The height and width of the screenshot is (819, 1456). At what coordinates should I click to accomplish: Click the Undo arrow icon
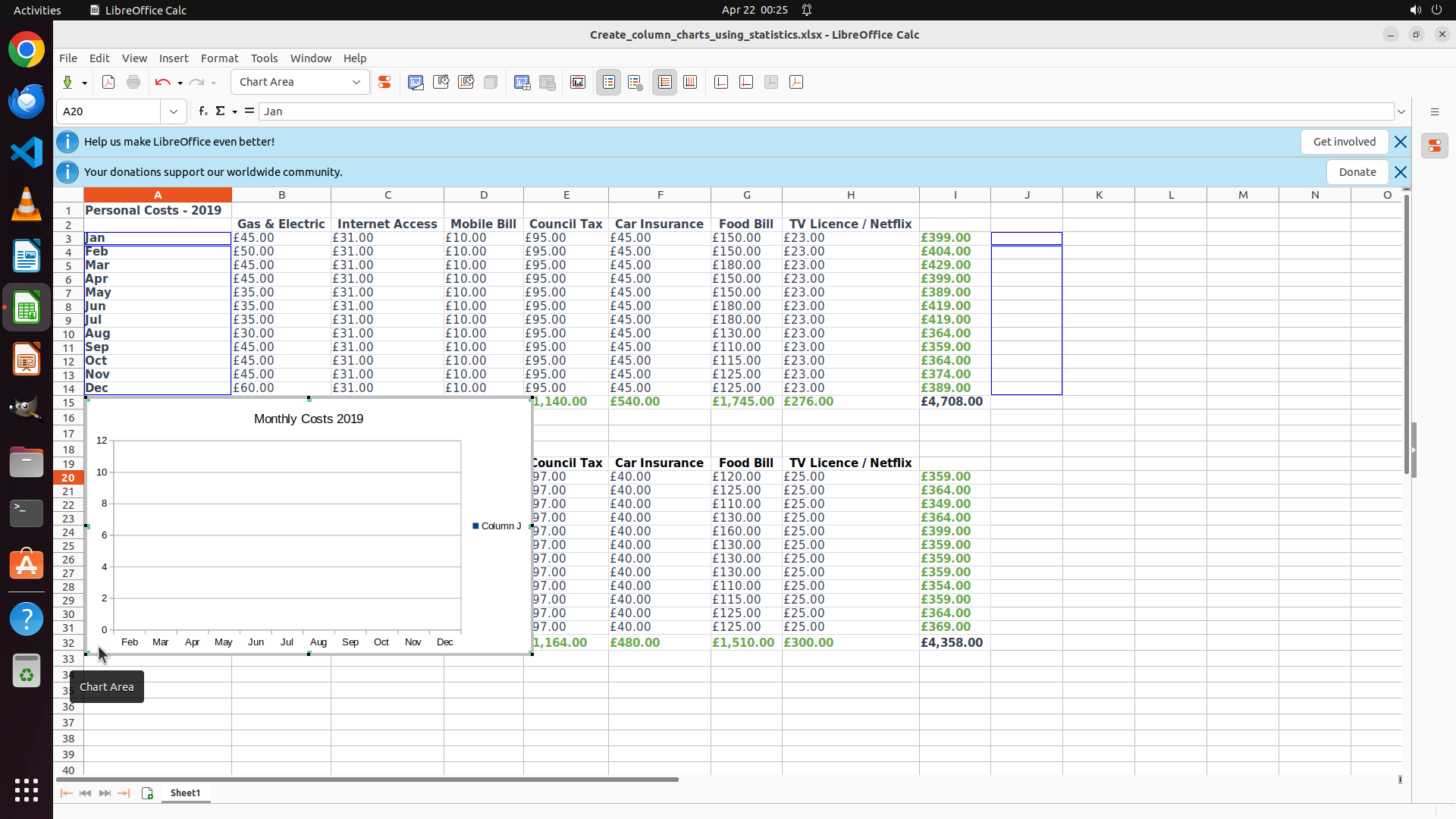pos(162,83)
